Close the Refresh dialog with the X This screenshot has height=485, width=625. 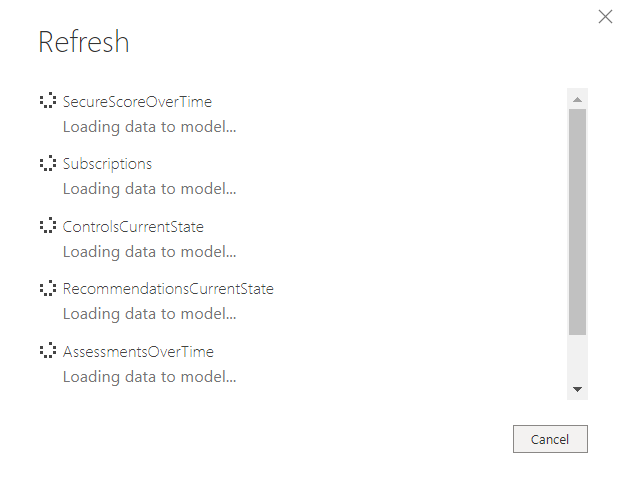point(605,17)
